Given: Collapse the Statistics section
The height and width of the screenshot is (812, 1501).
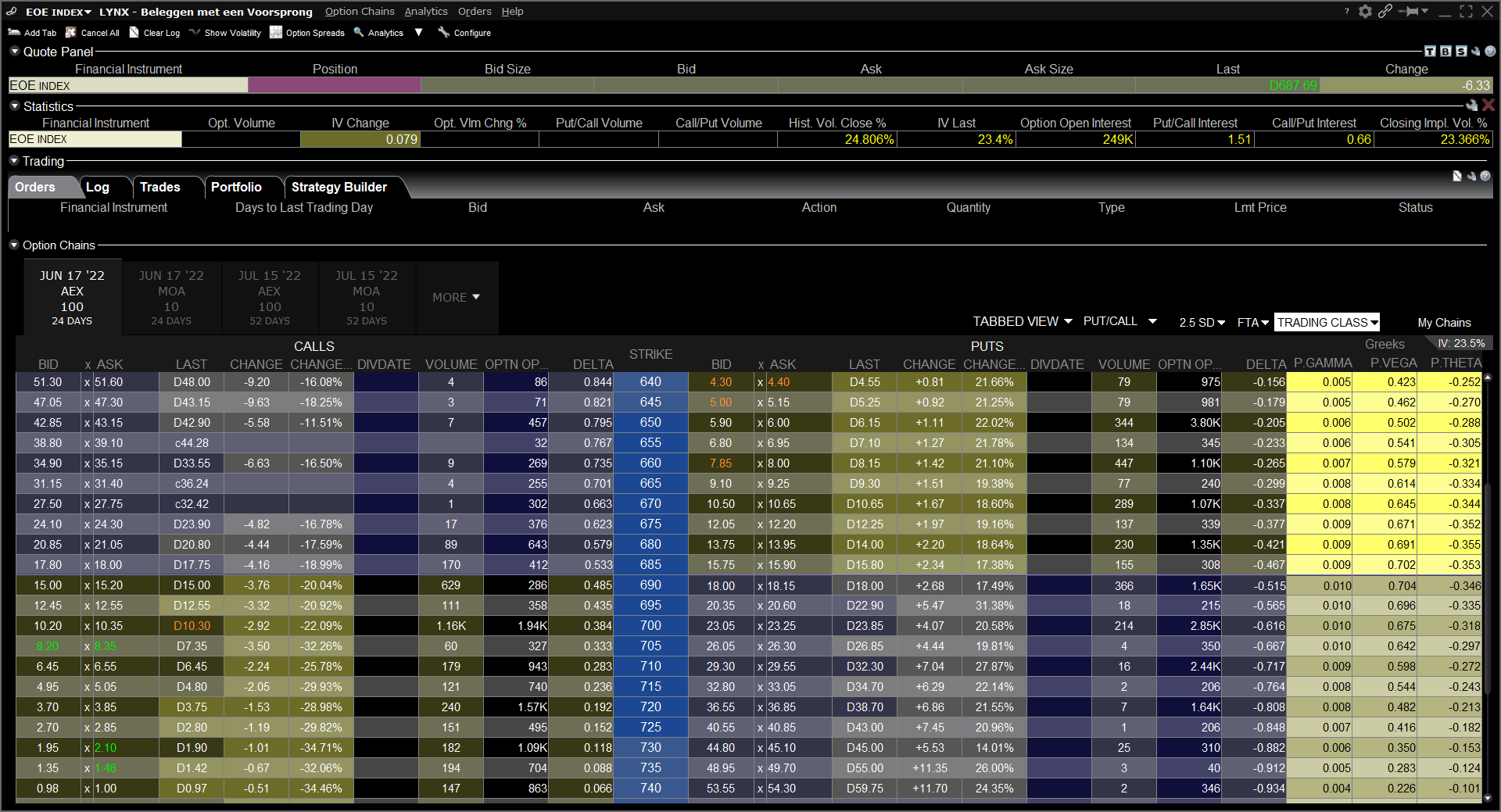Looking at the screenshot, I should click(x=14, y=106).
